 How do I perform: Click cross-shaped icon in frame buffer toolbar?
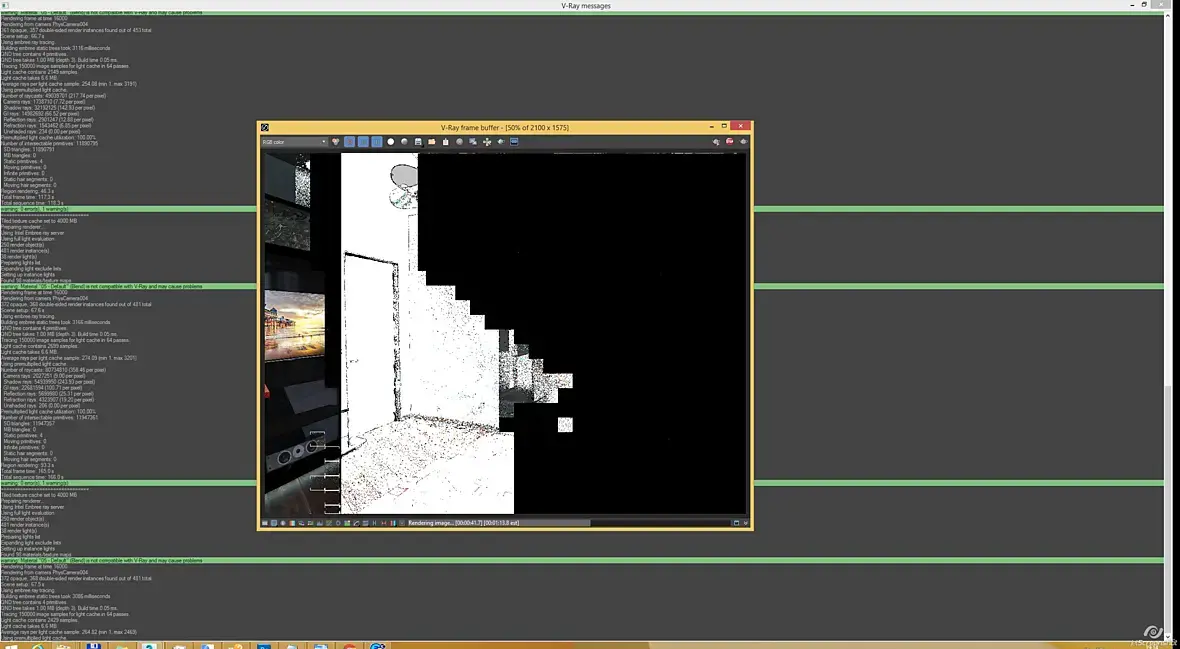(487, 142)
